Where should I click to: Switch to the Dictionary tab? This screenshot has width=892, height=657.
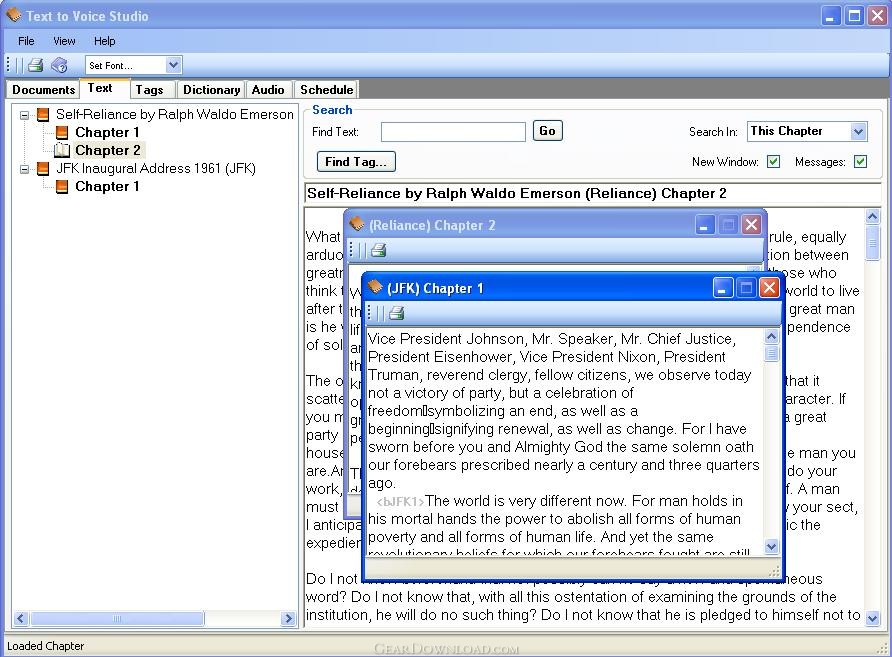pyautogui.click(x=212, y=90)
